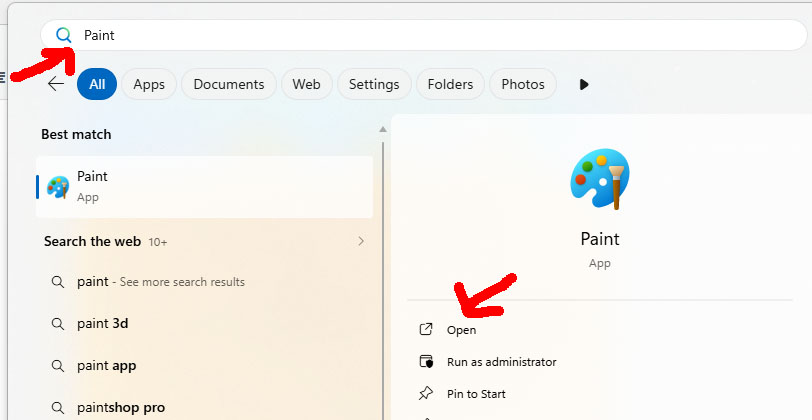This screenshot has height=420, width=812.
Task: Click magnifier icon beside 'paint - See more'
Action: [58, 282]
